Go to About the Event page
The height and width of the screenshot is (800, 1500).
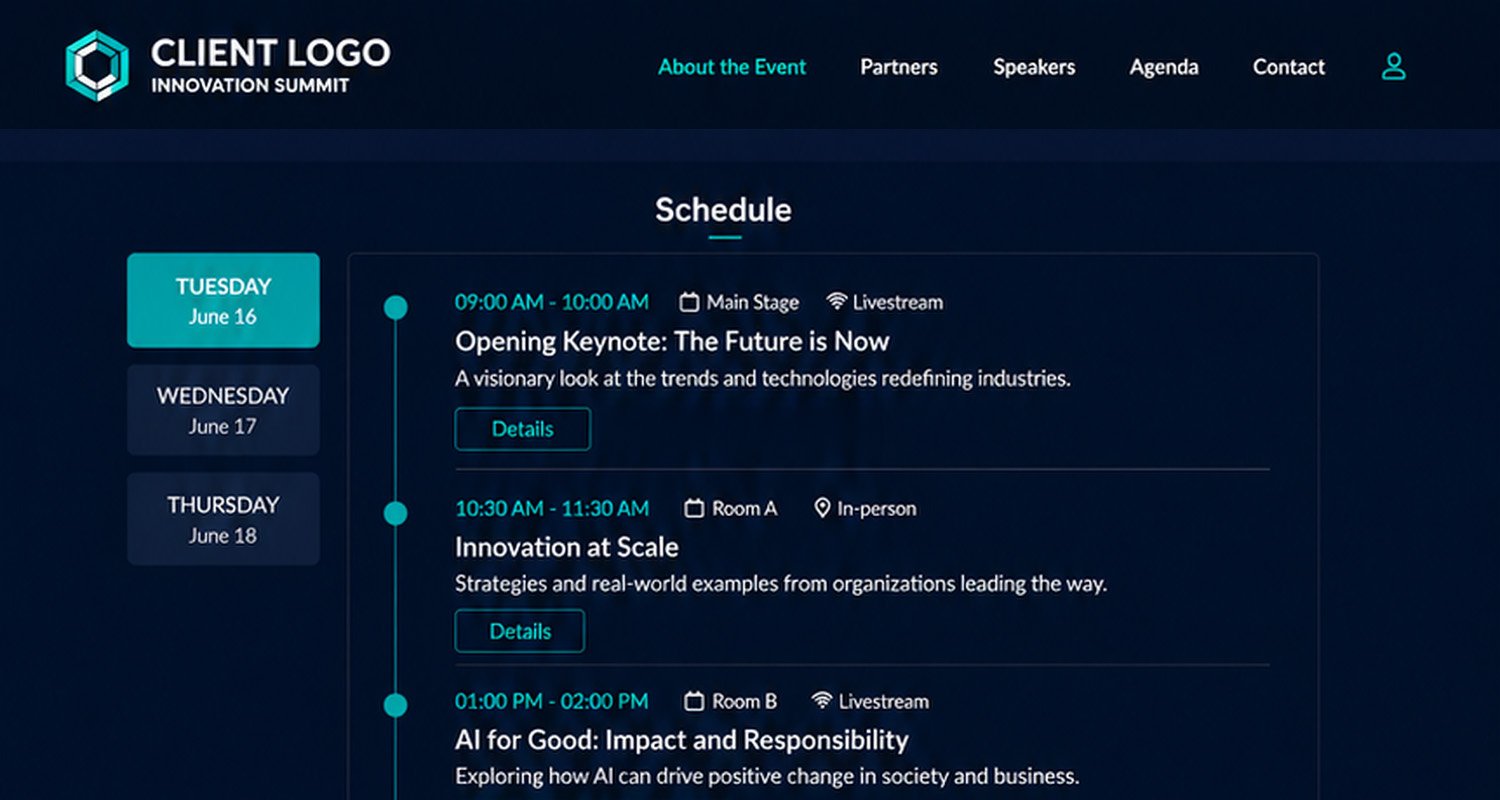tap(732, 67)
